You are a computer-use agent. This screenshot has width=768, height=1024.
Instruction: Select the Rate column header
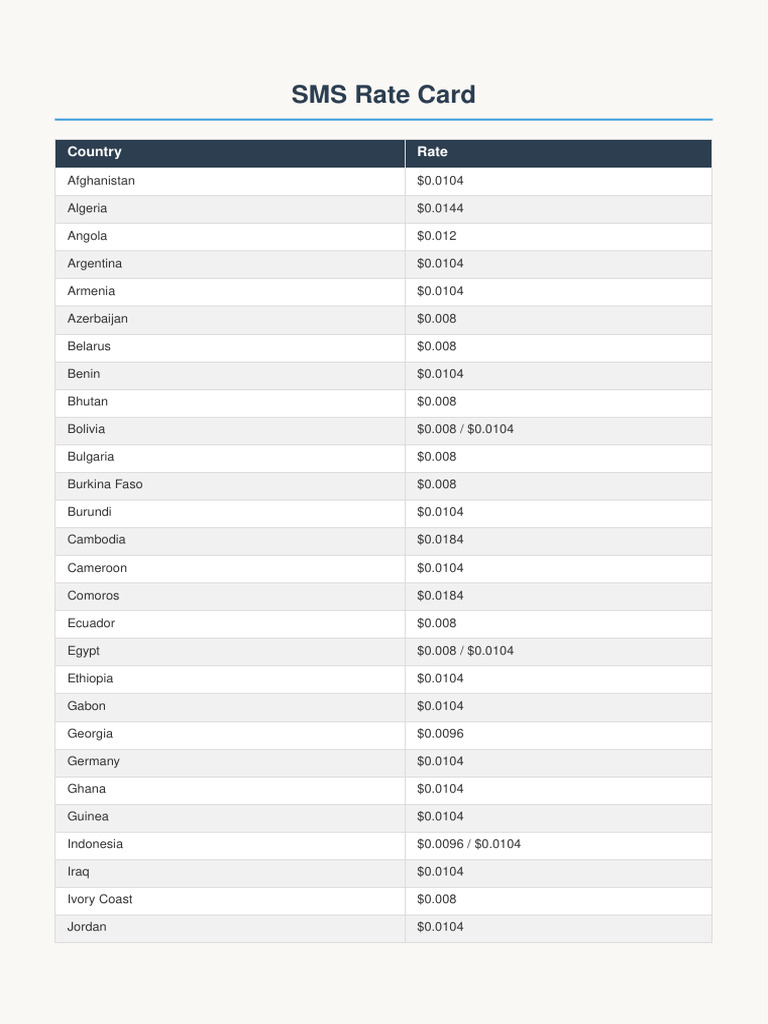pyautogui.click(x=558, y=152)
